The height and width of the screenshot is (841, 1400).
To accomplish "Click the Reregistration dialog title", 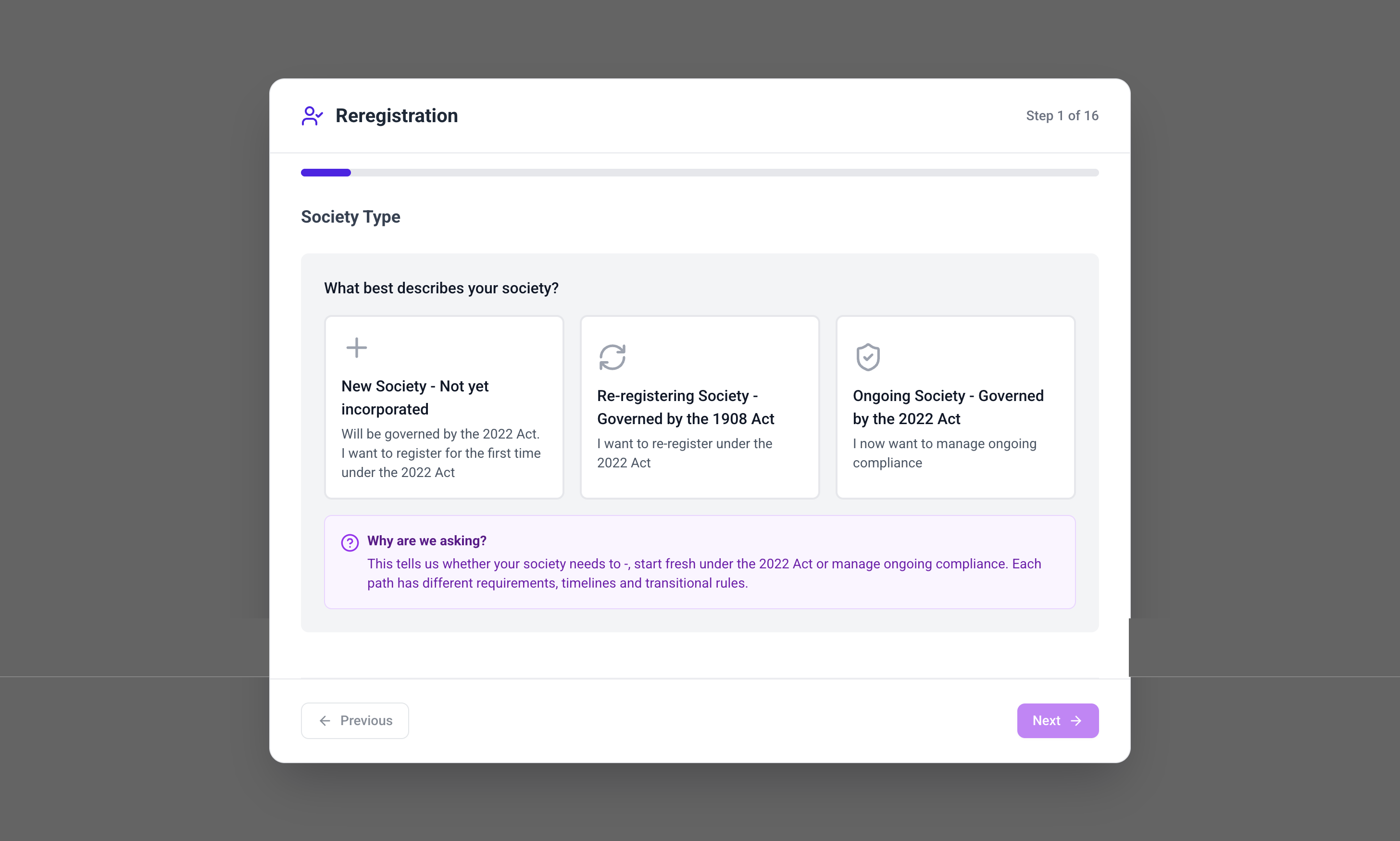I will (396, 115).
